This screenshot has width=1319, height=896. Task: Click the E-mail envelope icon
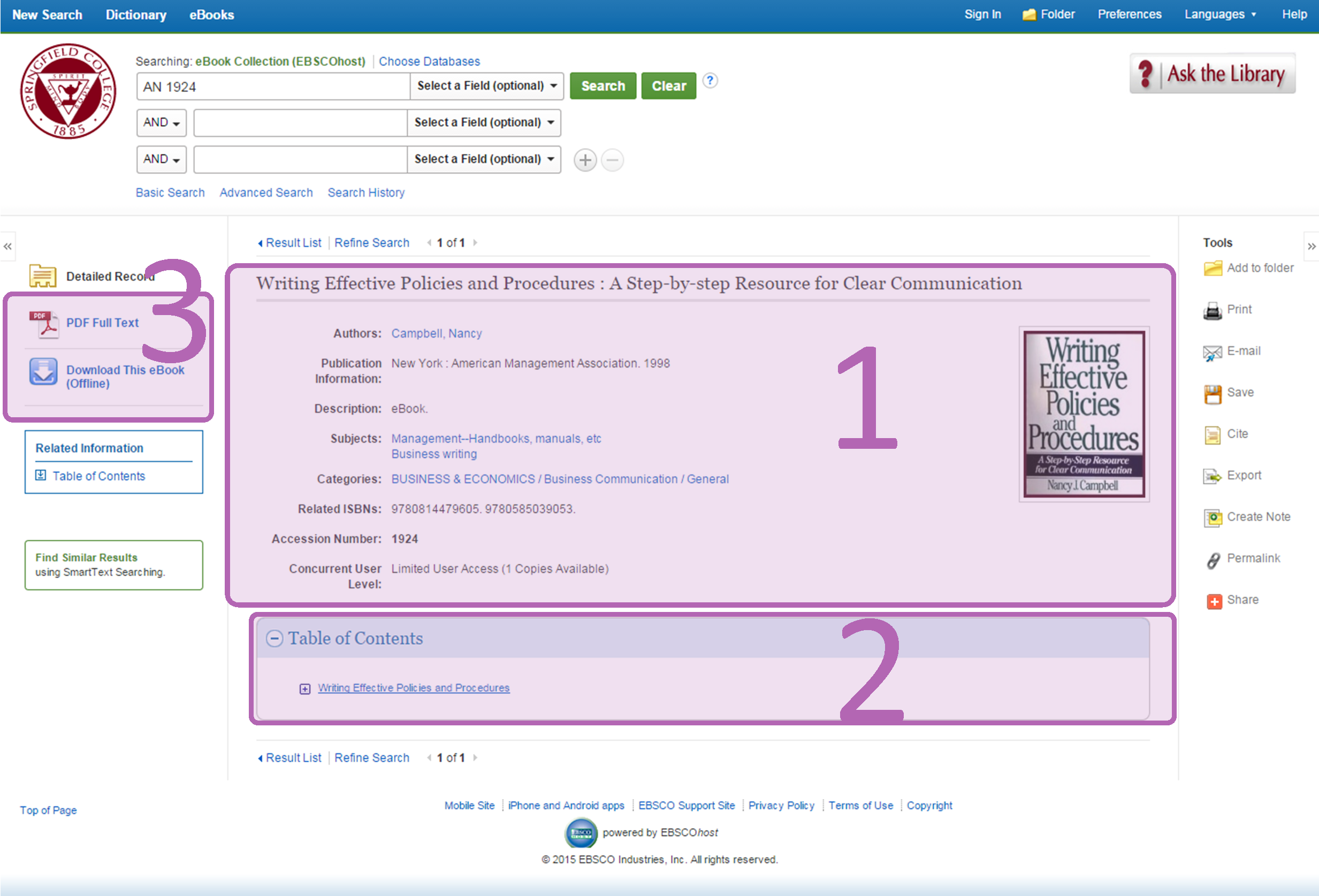pyautogui.click(x=1213, y=353)
